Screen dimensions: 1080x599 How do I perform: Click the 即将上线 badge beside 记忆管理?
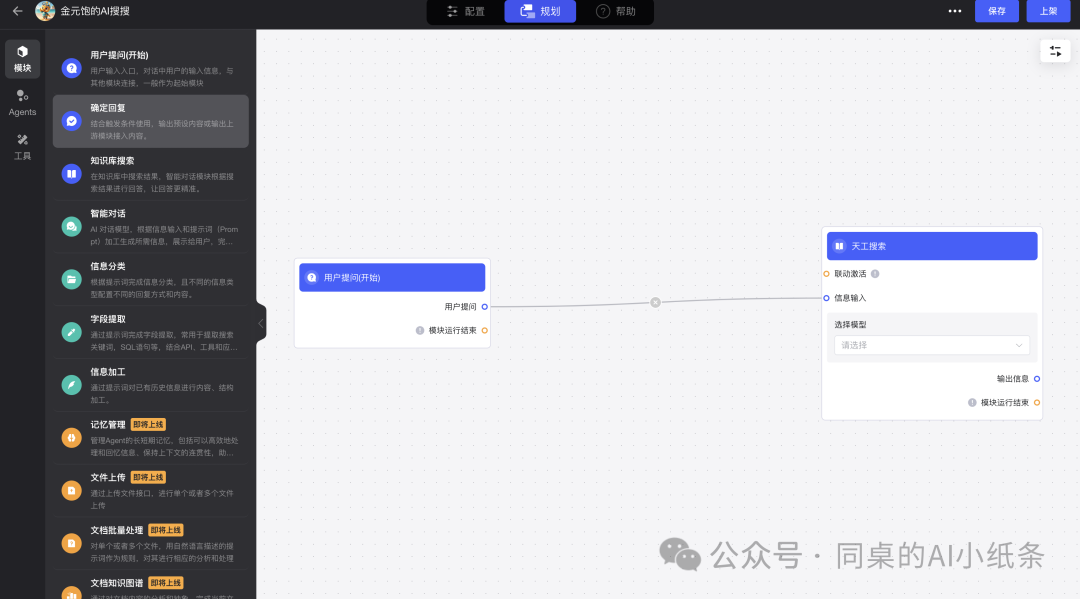[x=148, y=425]
